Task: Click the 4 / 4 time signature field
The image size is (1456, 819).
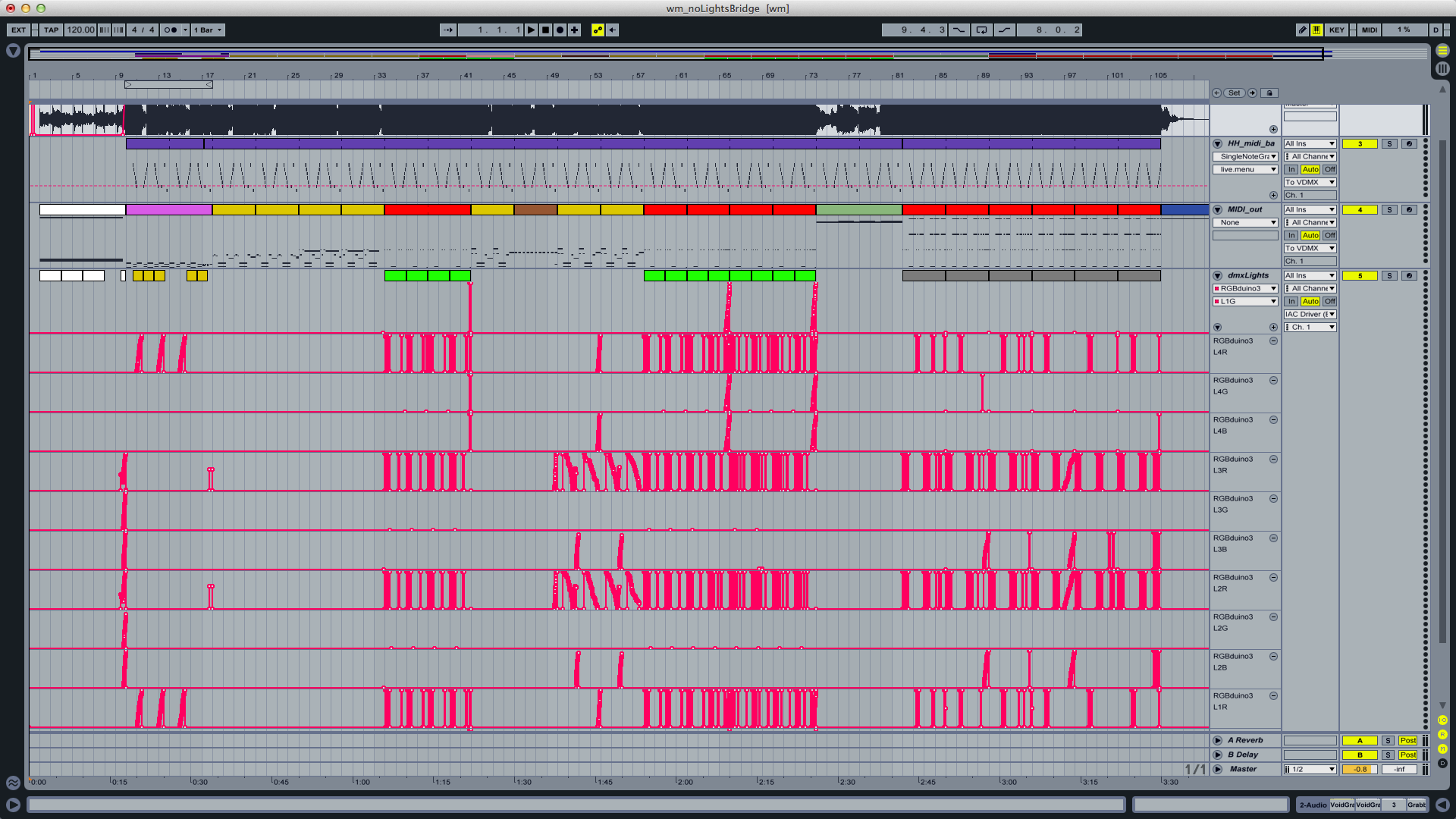Action: tap(143, 30)
